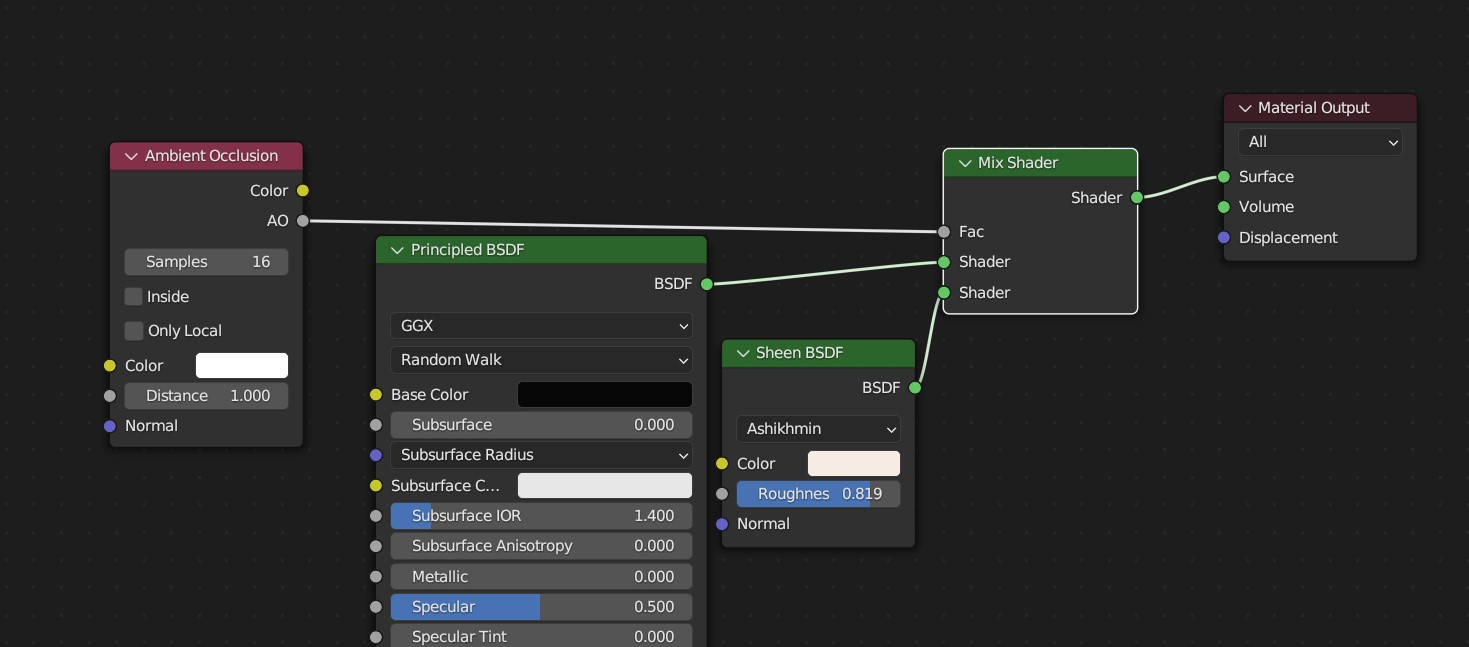The height and width of the screenshot is (647, 1469).
Task: Click the Specular input socket
Action: pyautogui.click(x=376, y=607)
